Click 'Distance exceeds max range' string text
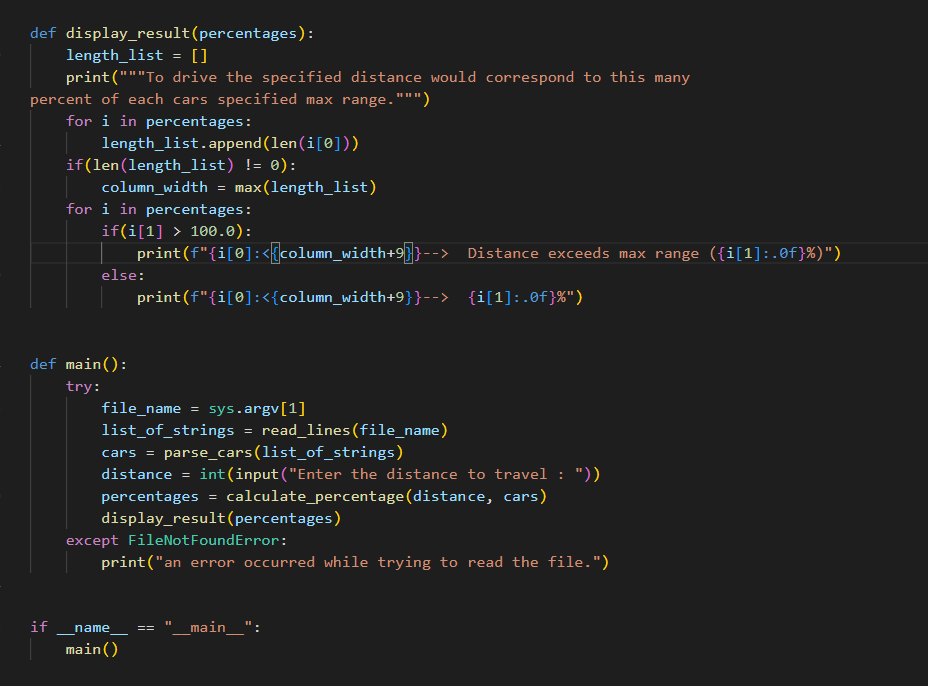The height and width of the screenshot is (686, 928). [x=583, y=253]
